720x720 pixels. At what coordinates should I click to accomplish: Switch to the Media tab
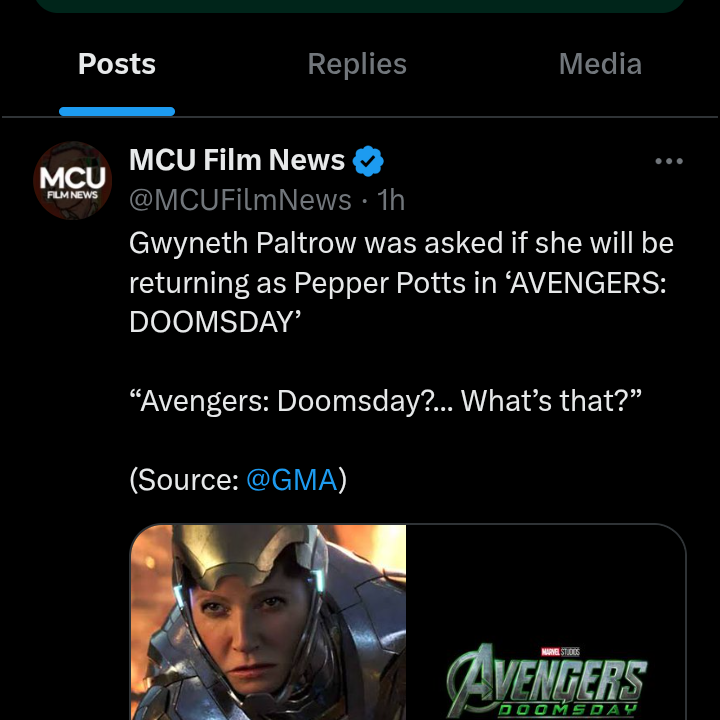[600, 64]
